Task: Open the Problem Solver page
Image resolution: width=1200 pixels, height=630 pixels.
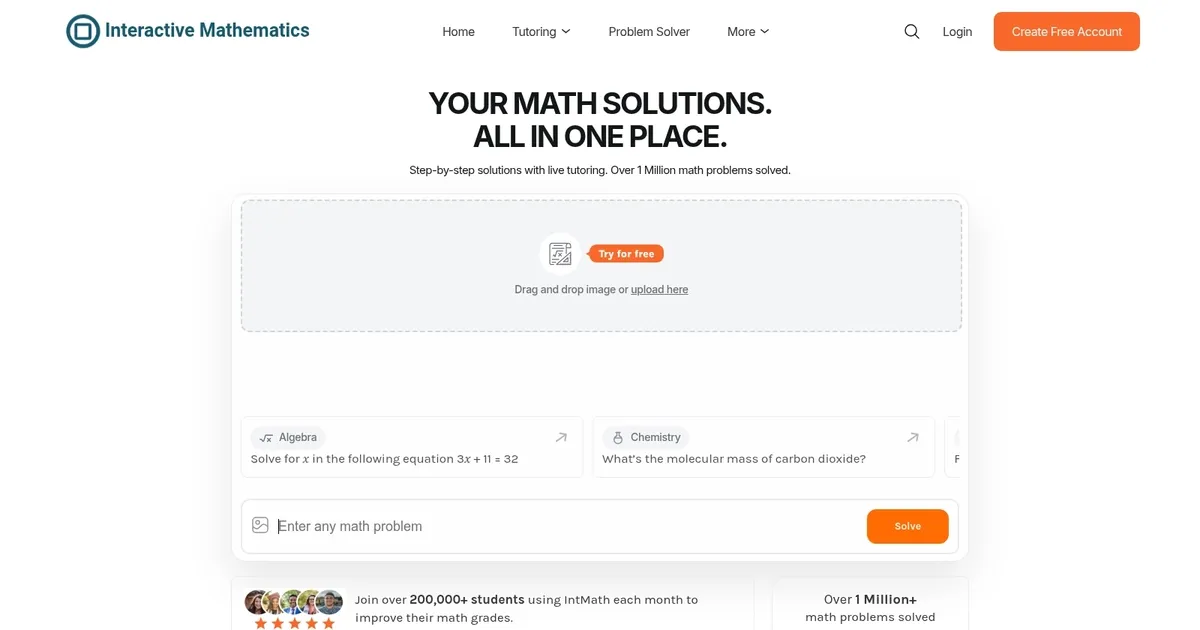Action: [x=649, y=32]
